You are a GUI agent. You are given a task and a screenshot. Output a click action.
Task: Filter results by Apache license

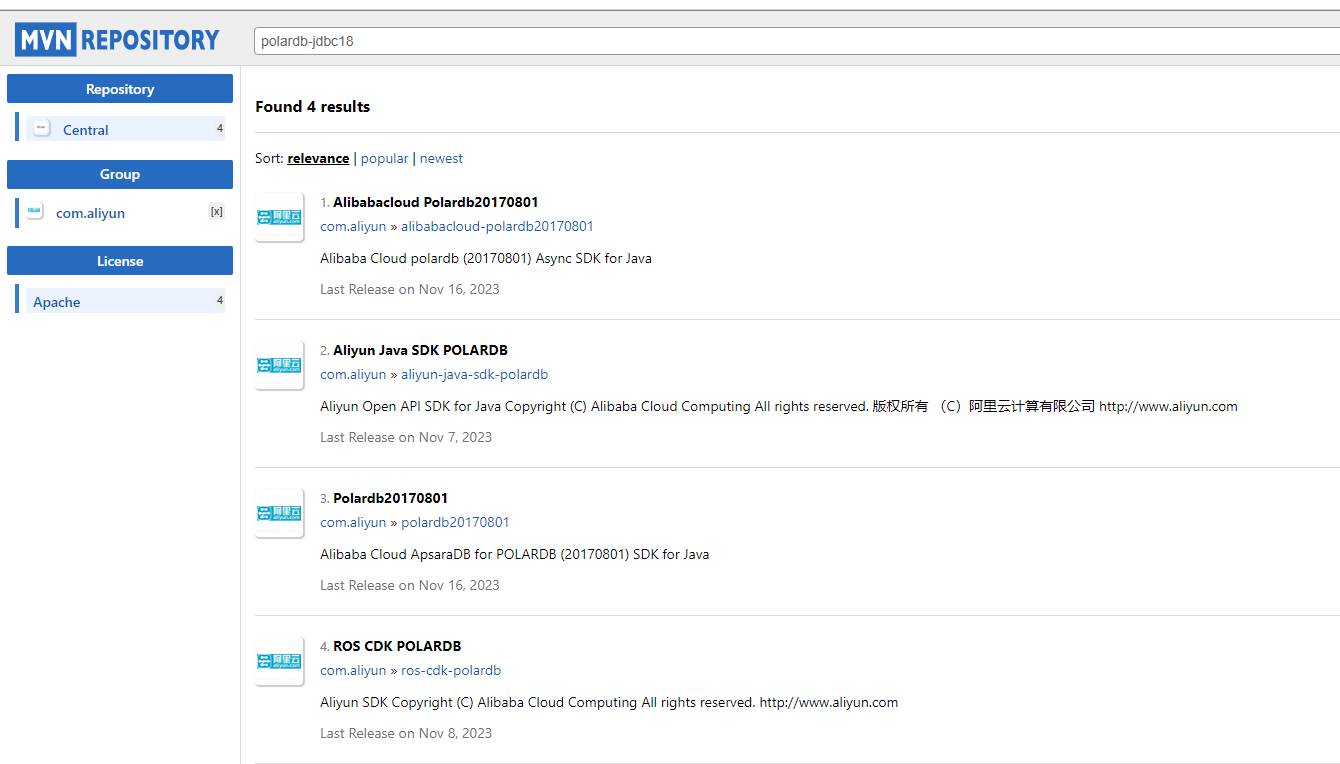pos(56,302)
